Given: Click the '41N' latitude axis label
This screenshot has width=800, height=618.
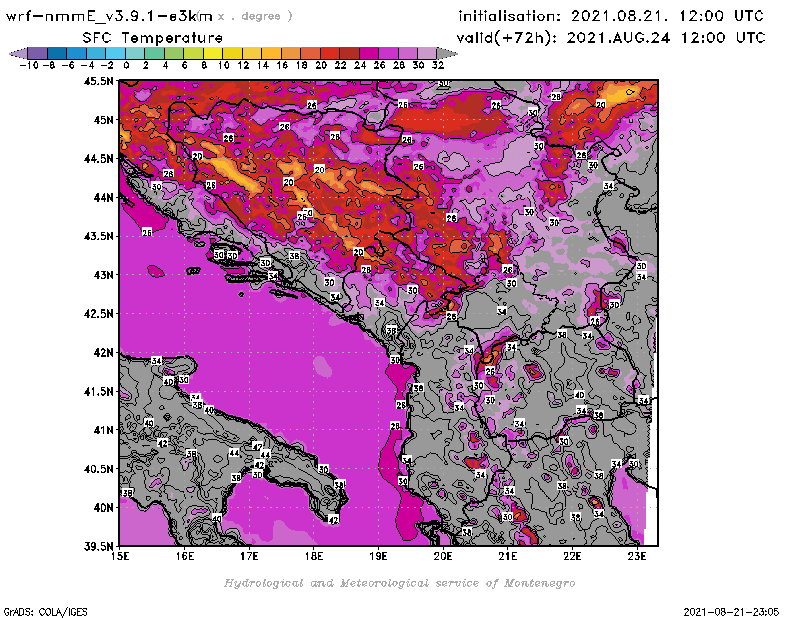Looking at the screenshot, I should point(103,430).
